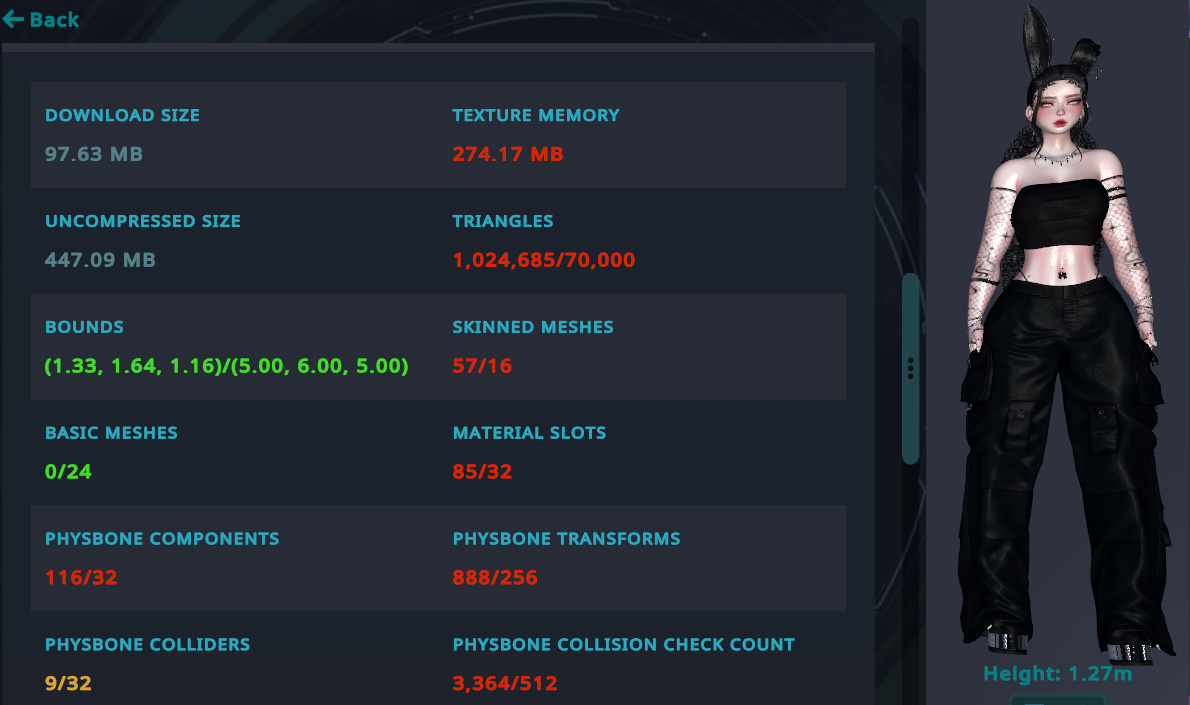Select the green Bounds values text
The height and width of the screenshot is (705, 1190).
click(226, 366)
